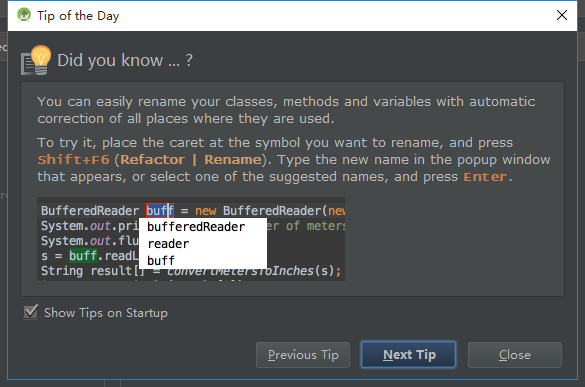
Task: Click the Android Studio logo in title bar
Action: coord(24,15)
